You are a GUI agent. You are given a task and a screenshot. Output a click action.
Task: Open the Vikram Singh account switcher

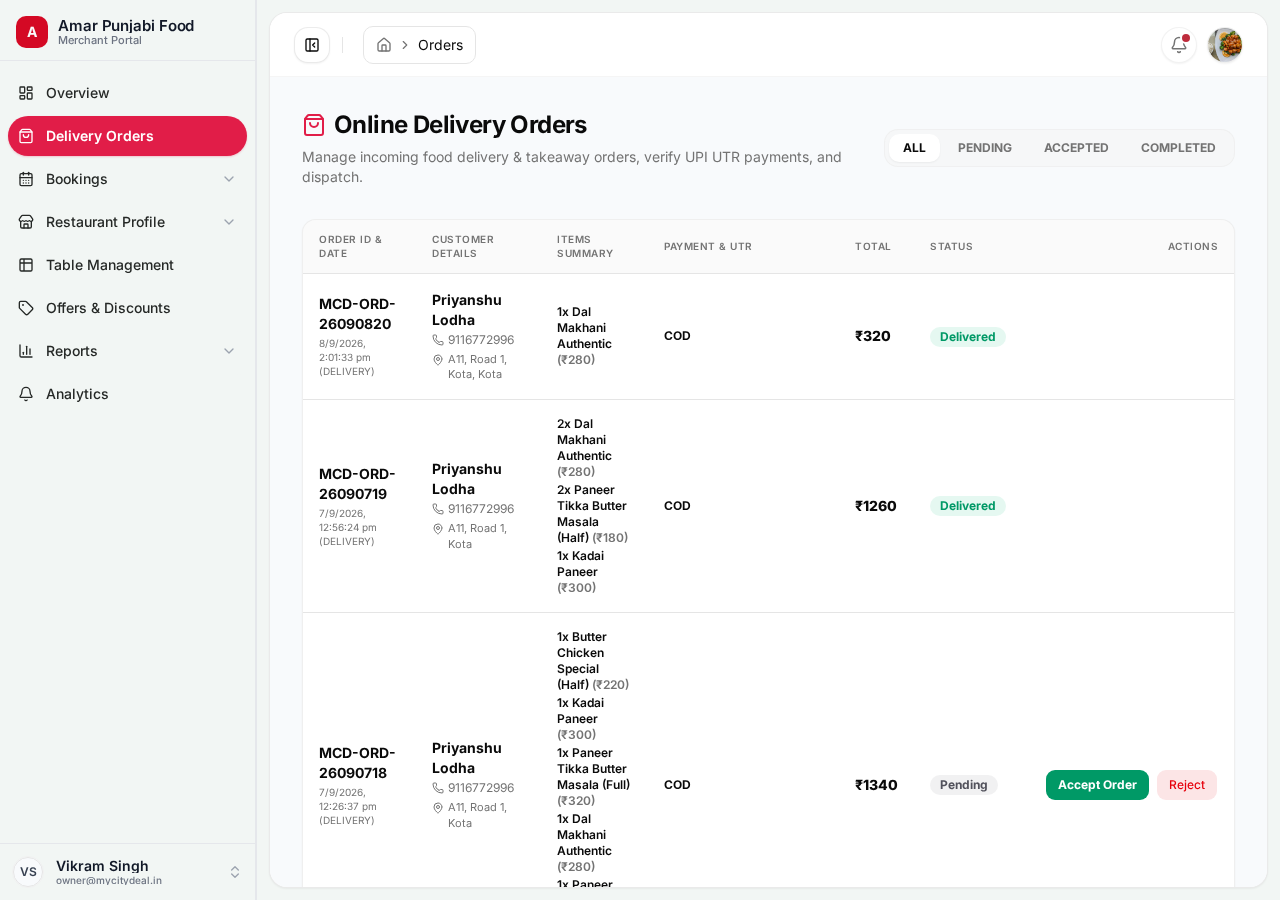[x=128, y=872]
